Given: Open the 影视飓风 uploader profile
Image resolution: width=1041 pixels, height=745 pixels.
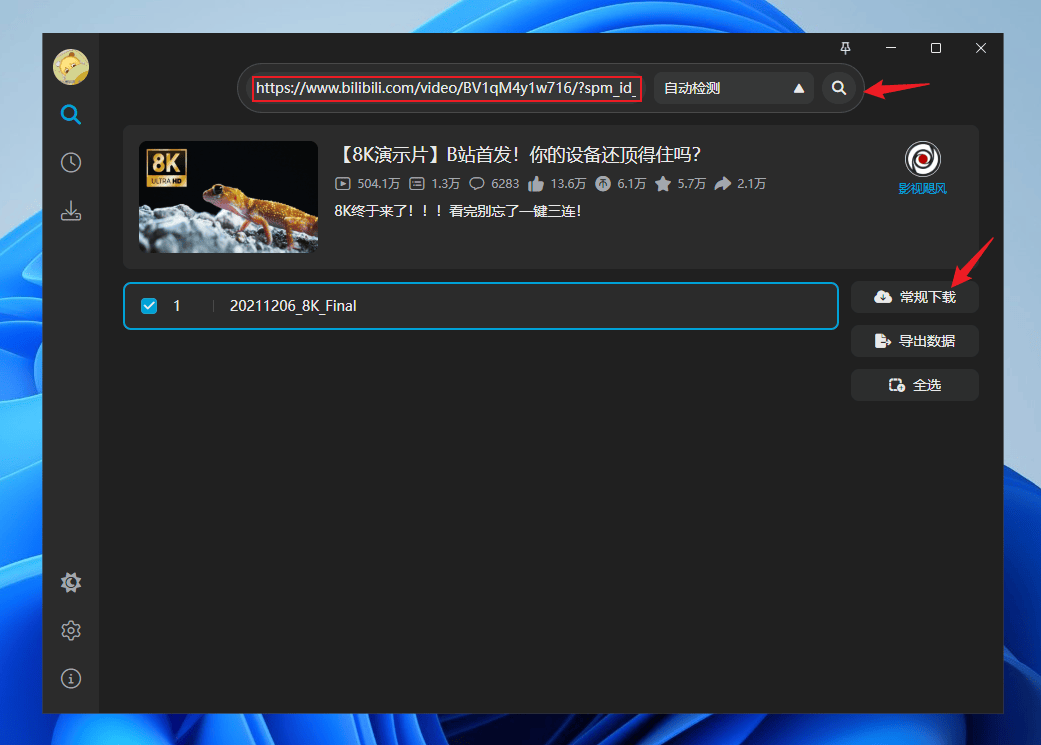Looking at the screenshot, I should click(x=922, y=167).
